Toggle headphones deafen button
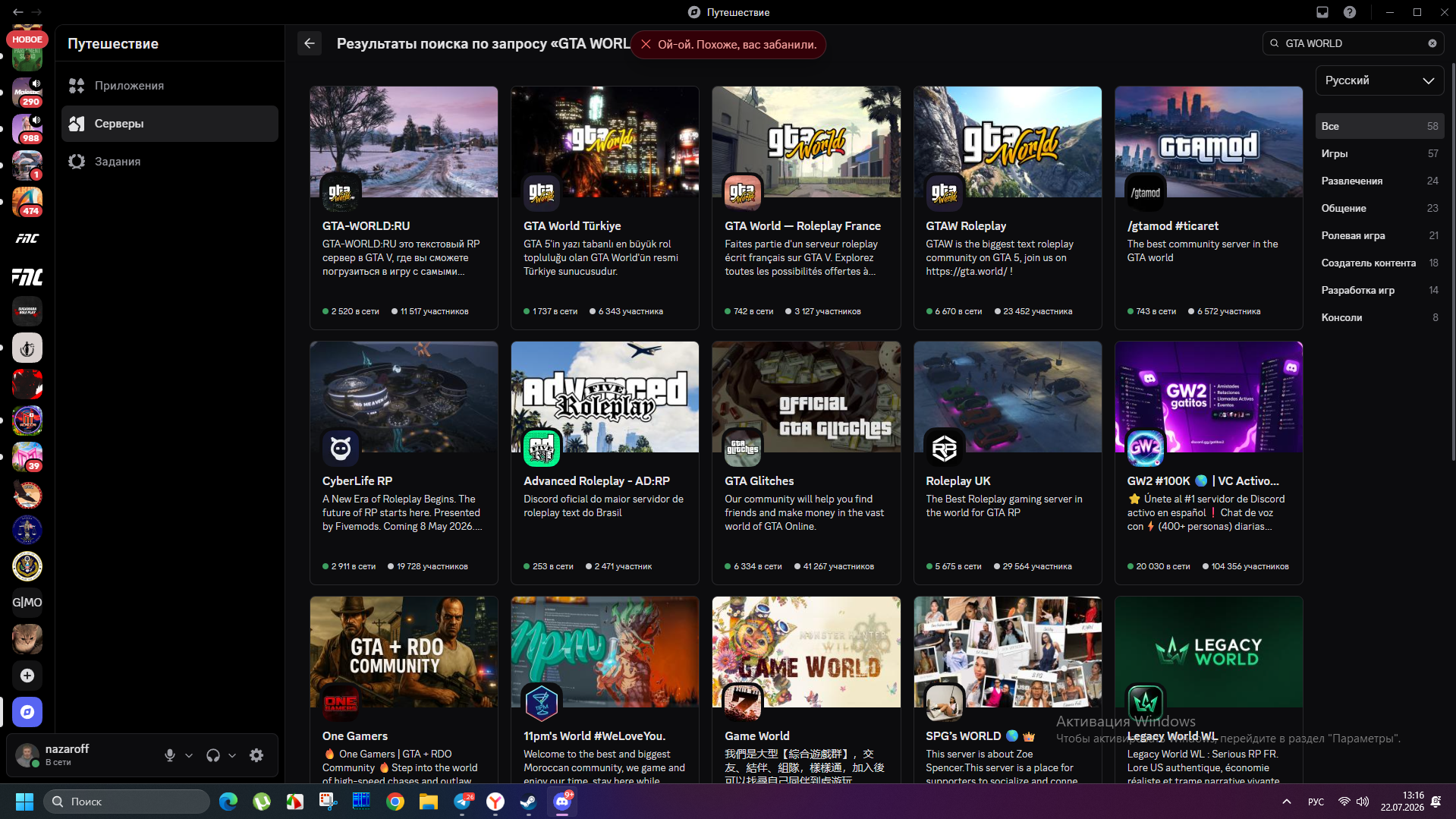 point(213,755)
